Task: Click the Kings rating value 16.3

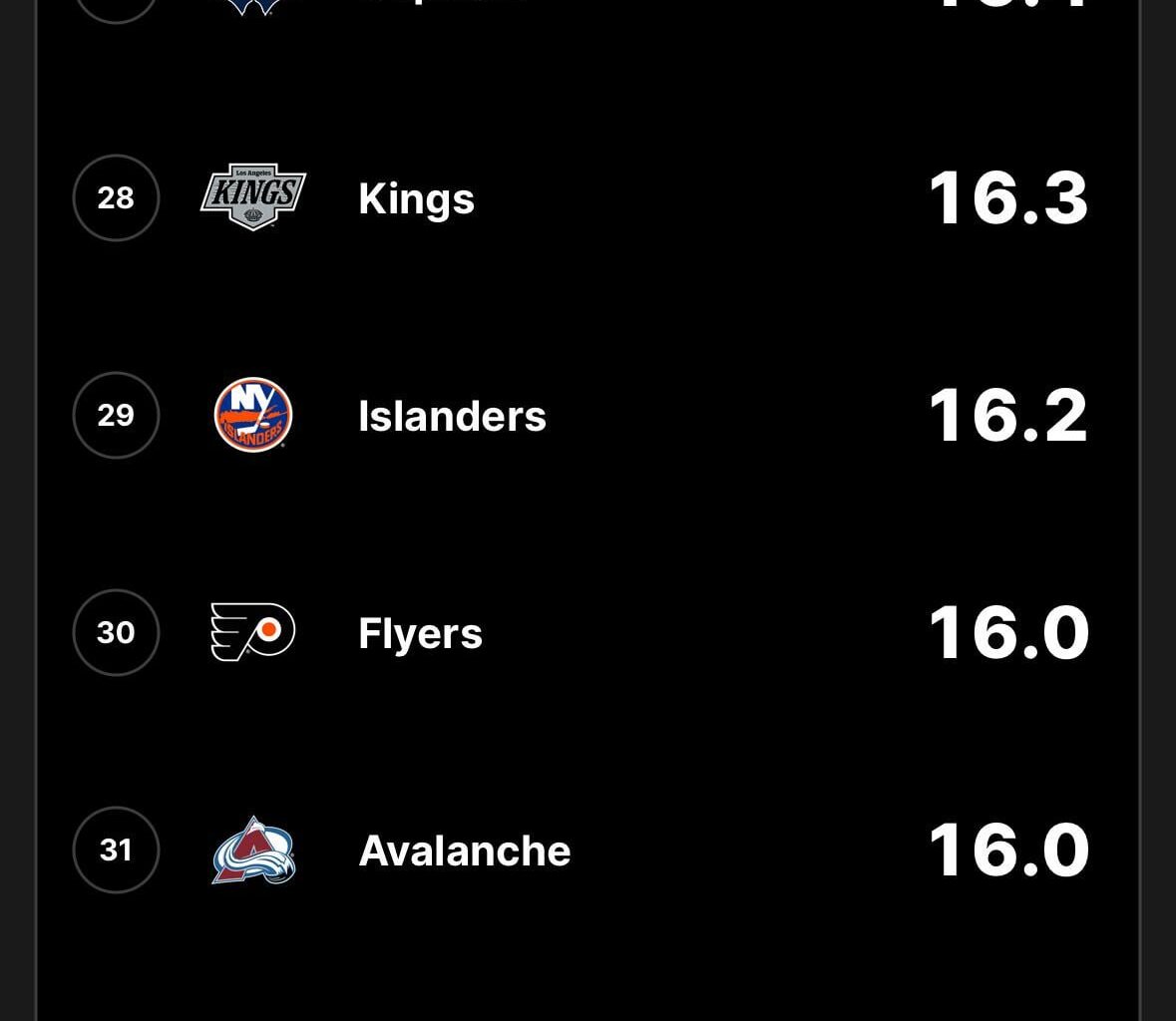Action: pyautogui.click(x=1007, y=196)
